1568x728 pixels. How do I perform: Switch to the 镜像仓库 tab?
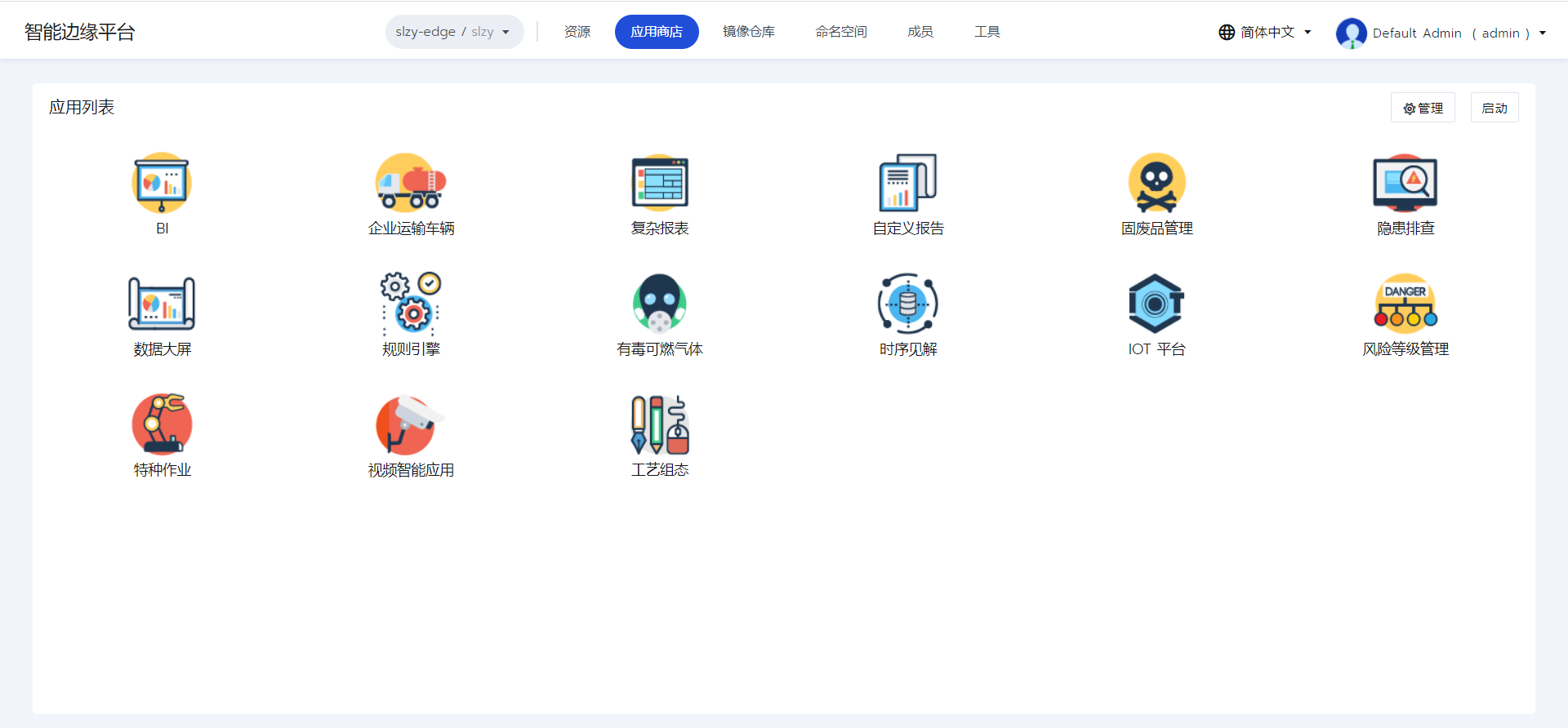click(748, 32)
